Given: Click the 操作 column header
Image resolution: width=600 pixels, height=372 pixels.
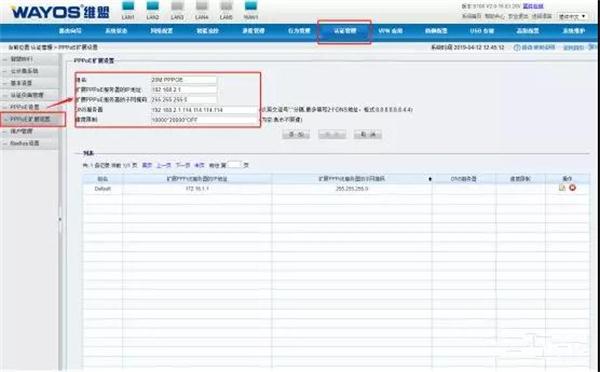Looking at the screenshot, I should pyautogui.click(x=567, y=179).
